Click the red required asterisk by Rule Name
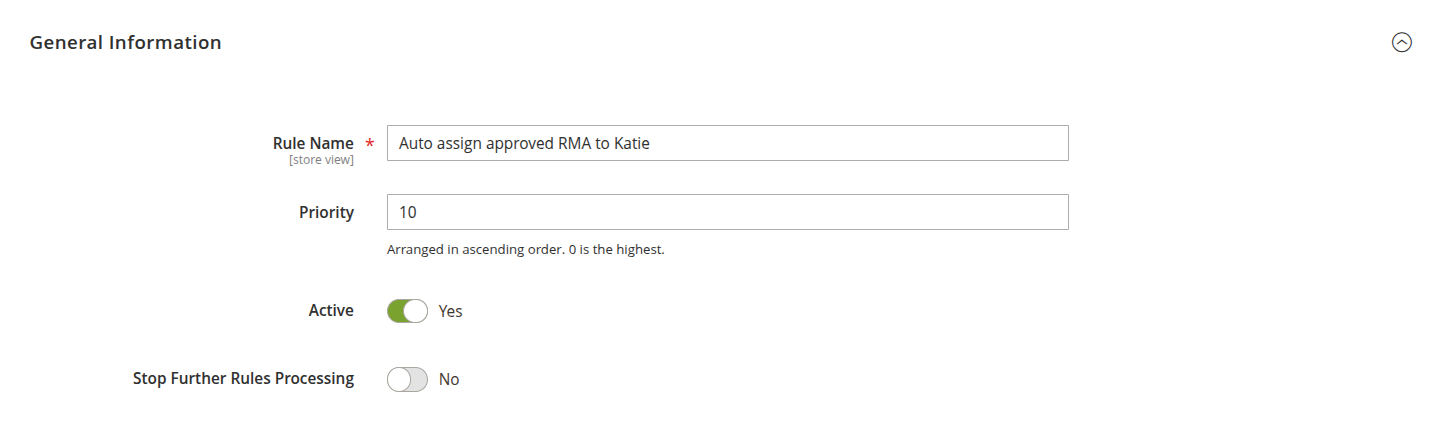The image size is (1443, 427). click(369, 144)
